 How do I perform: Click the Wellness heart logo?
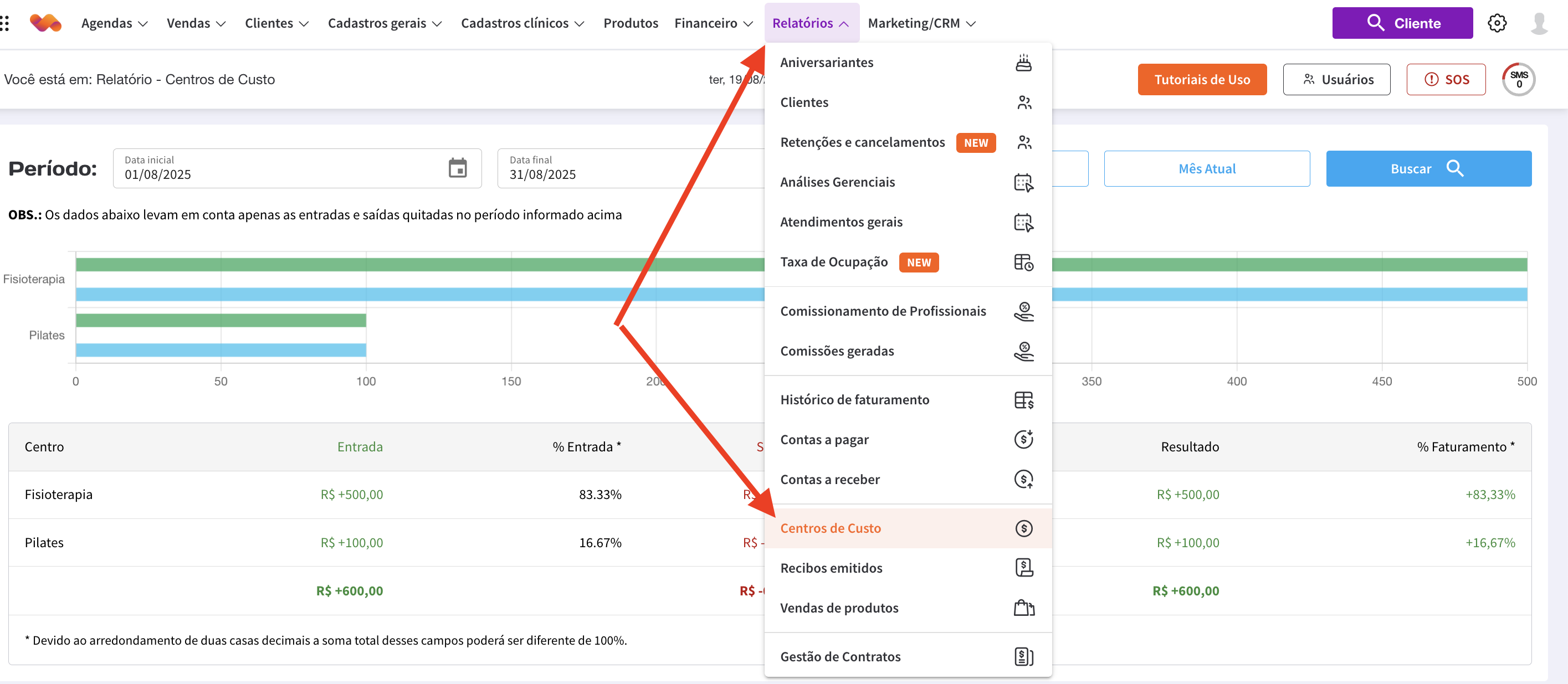[45, 23]
